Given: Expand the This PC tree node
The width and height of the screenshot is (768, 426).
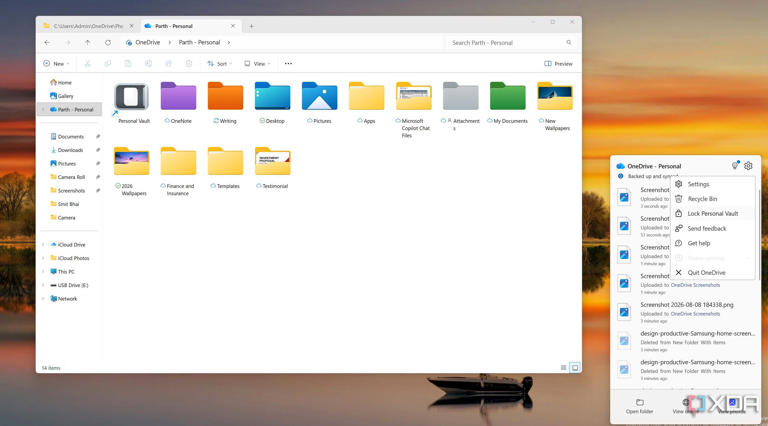Looking at the screenshot, I should 44,272.
